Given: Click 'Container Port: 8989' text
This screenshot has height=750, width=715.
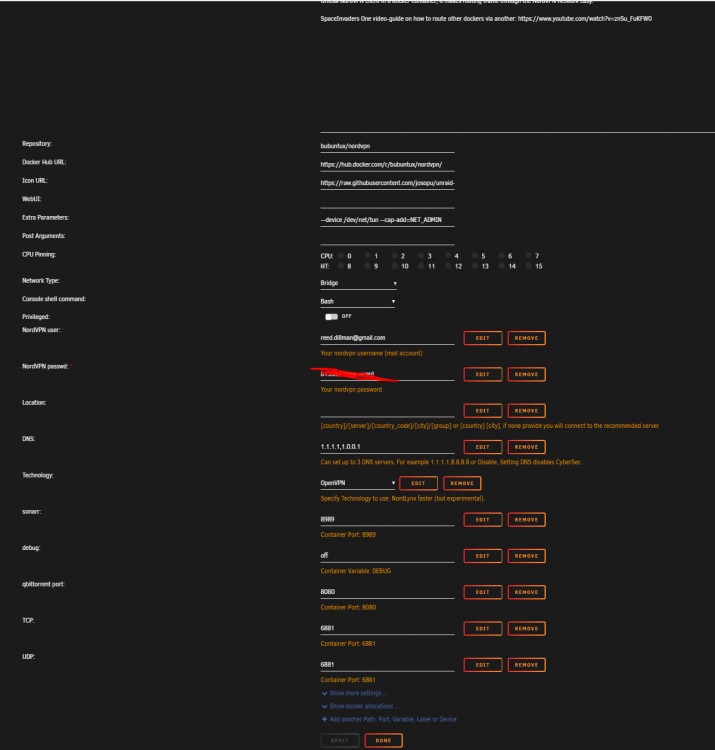Looking at the screenshot, I should pos(348,535).
